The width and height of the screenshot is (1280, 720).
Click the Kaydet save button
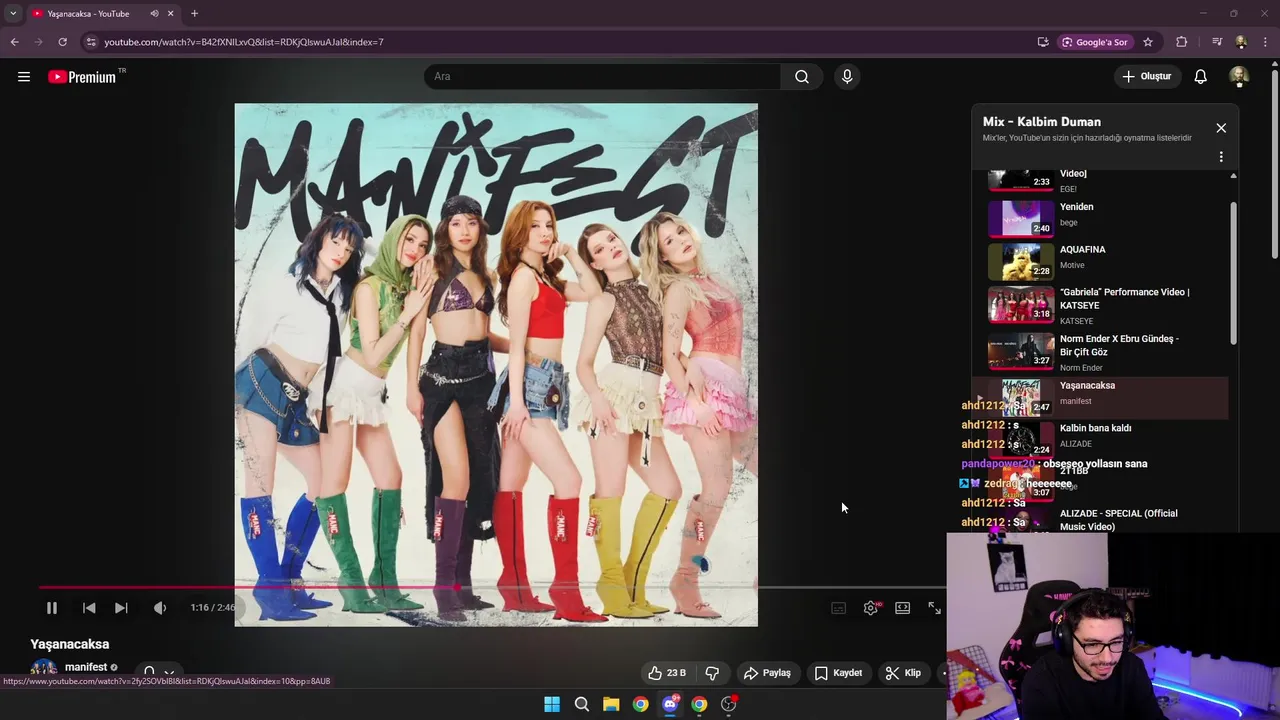[838, 673]
